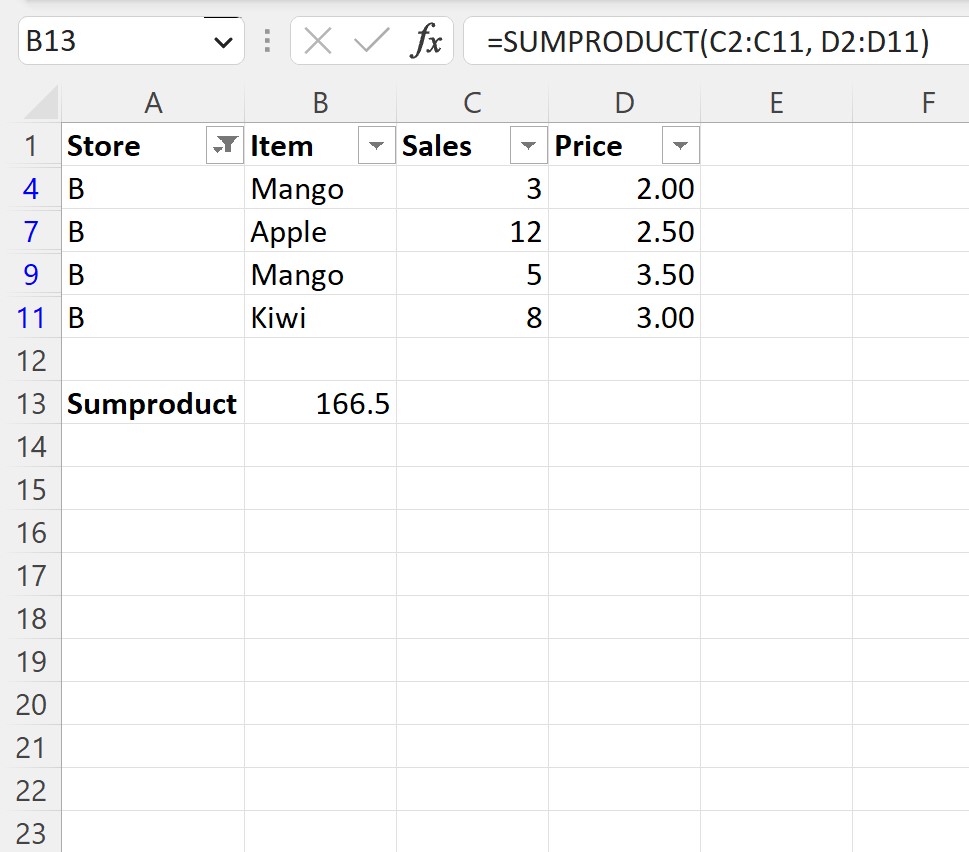Cancel the formula entry with X icon

click(x=318, y=41)
